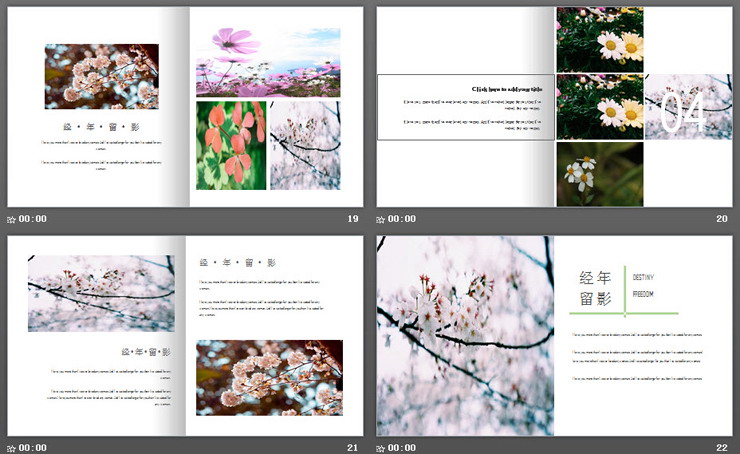Click slide number 19 label
The width and height of the screenshot is (740, 454).
tap(353, 219)
